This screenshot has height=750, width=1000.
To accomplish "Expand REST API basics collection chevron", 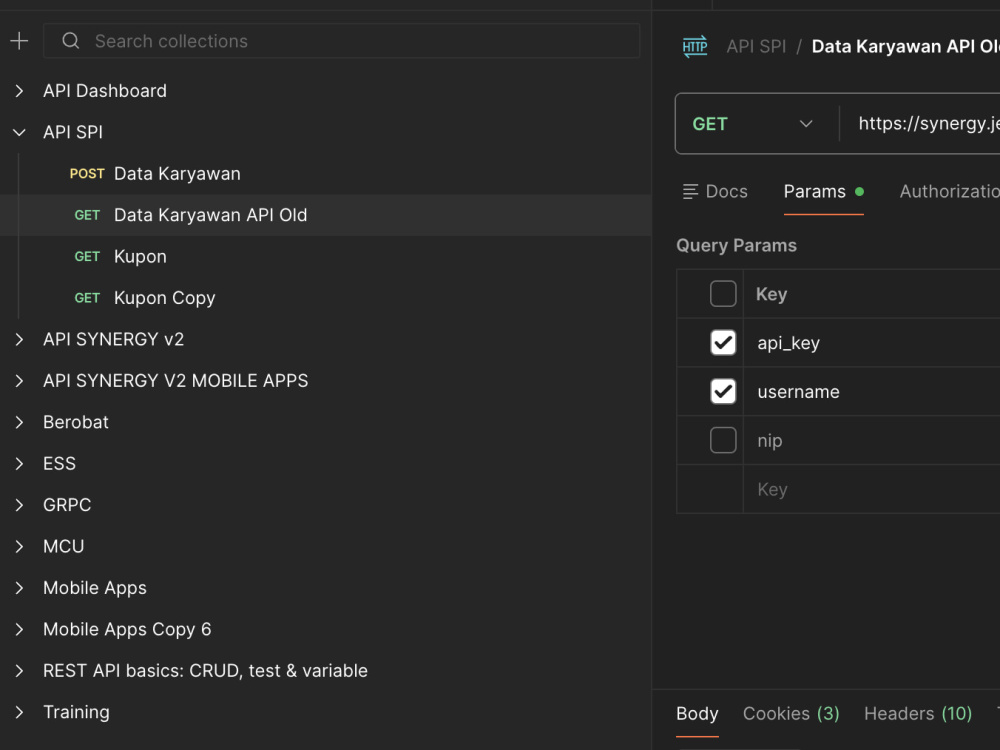I will click(x=19, y=671).
